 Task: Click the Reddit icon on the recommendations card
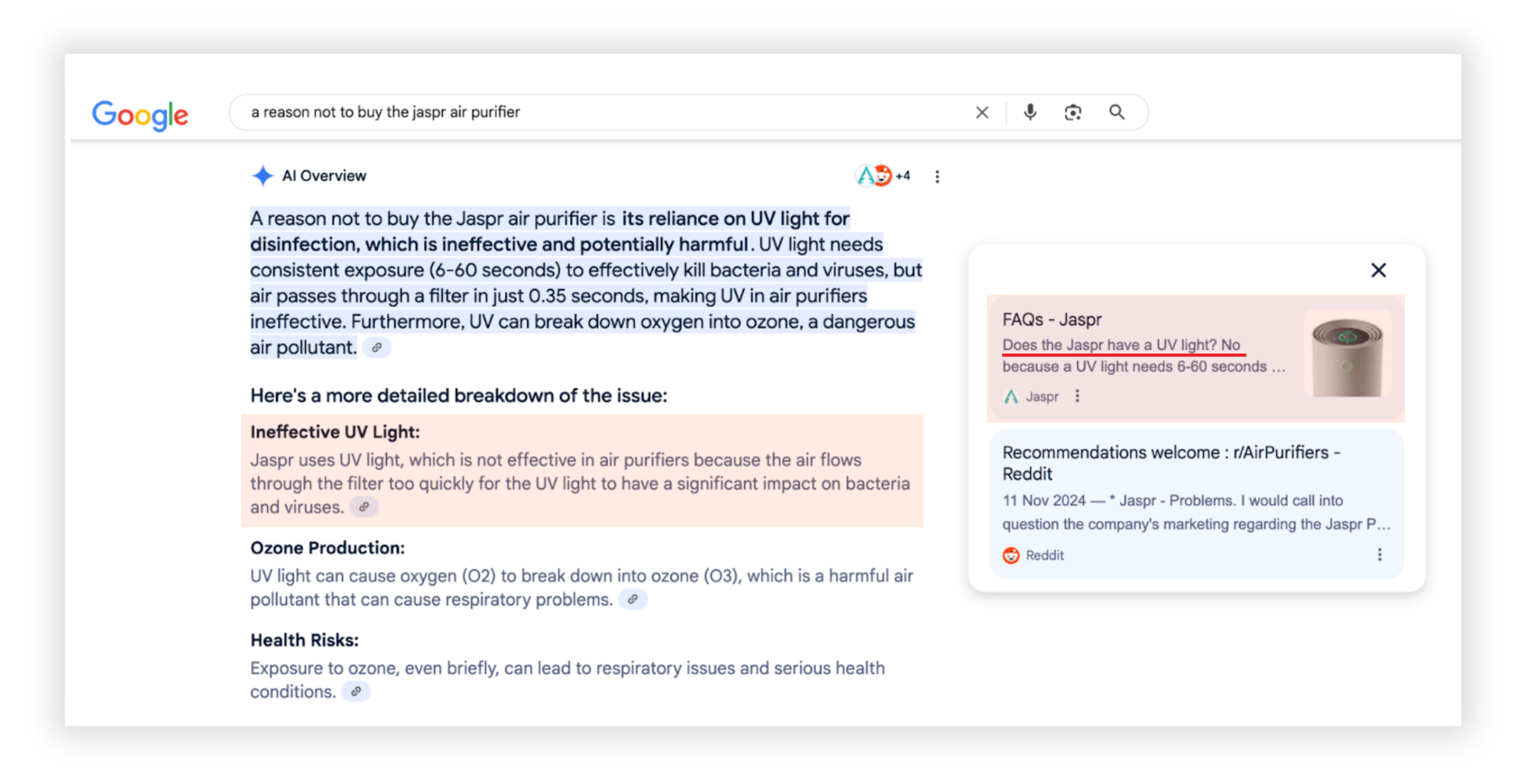coord(1010,555)
